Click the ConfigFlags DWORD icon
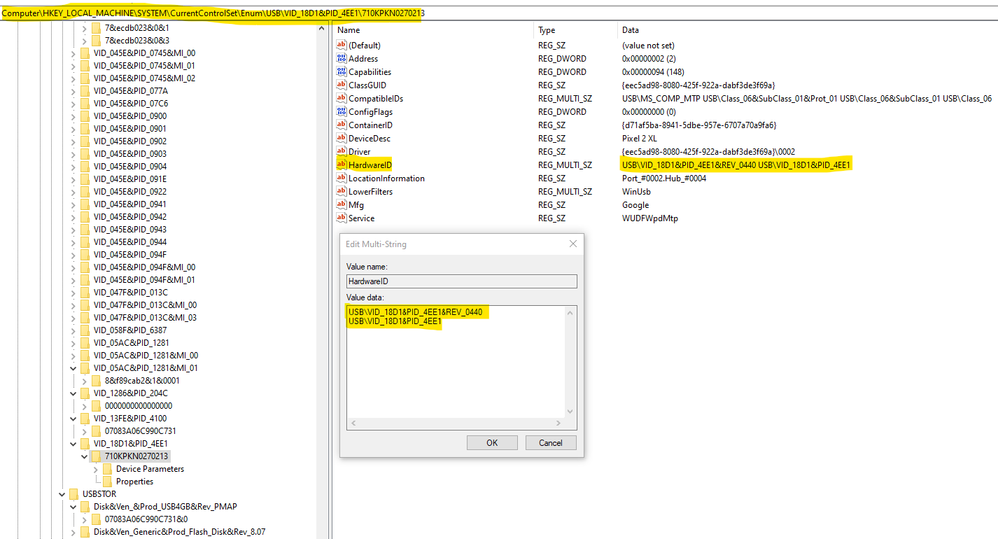Image resolution: width=998 pixels, height=539 pixels. 341,112
